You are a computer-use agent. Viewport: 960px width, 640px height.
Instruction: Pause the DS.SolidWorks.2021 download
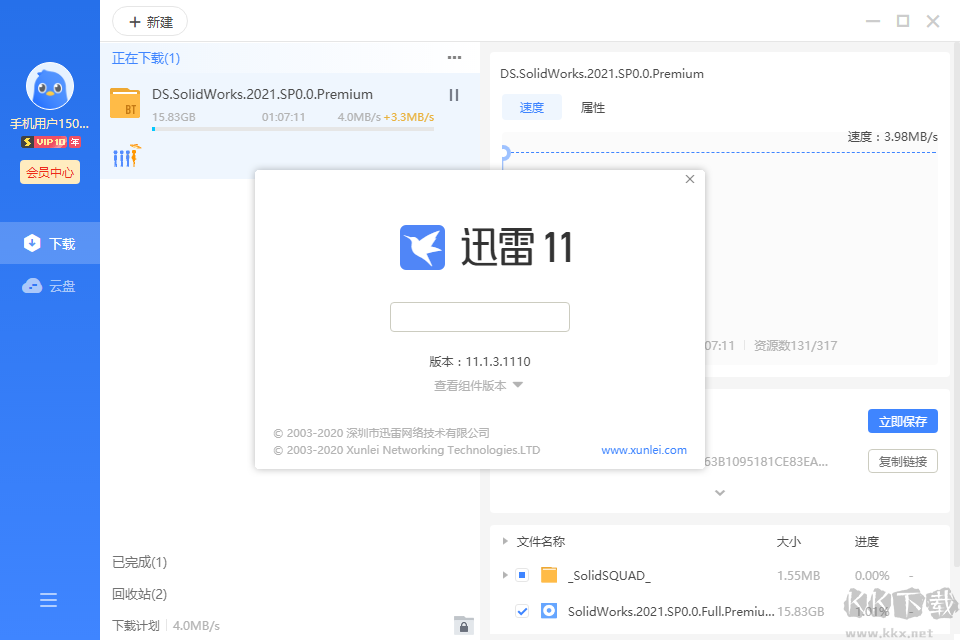(453, 95)
